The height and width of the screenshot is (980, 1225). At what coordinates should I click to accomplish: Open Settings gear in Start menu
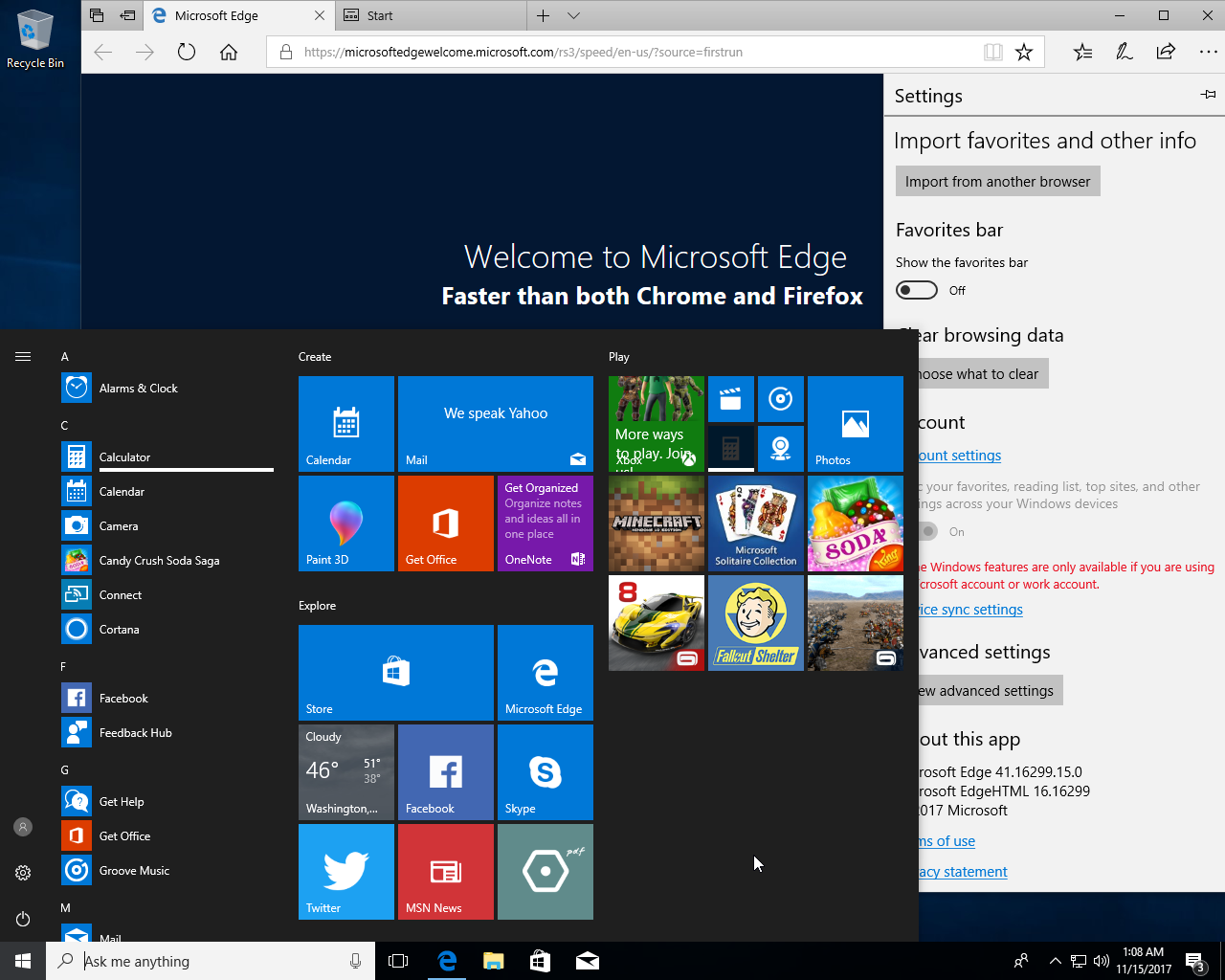pos(23,873)
